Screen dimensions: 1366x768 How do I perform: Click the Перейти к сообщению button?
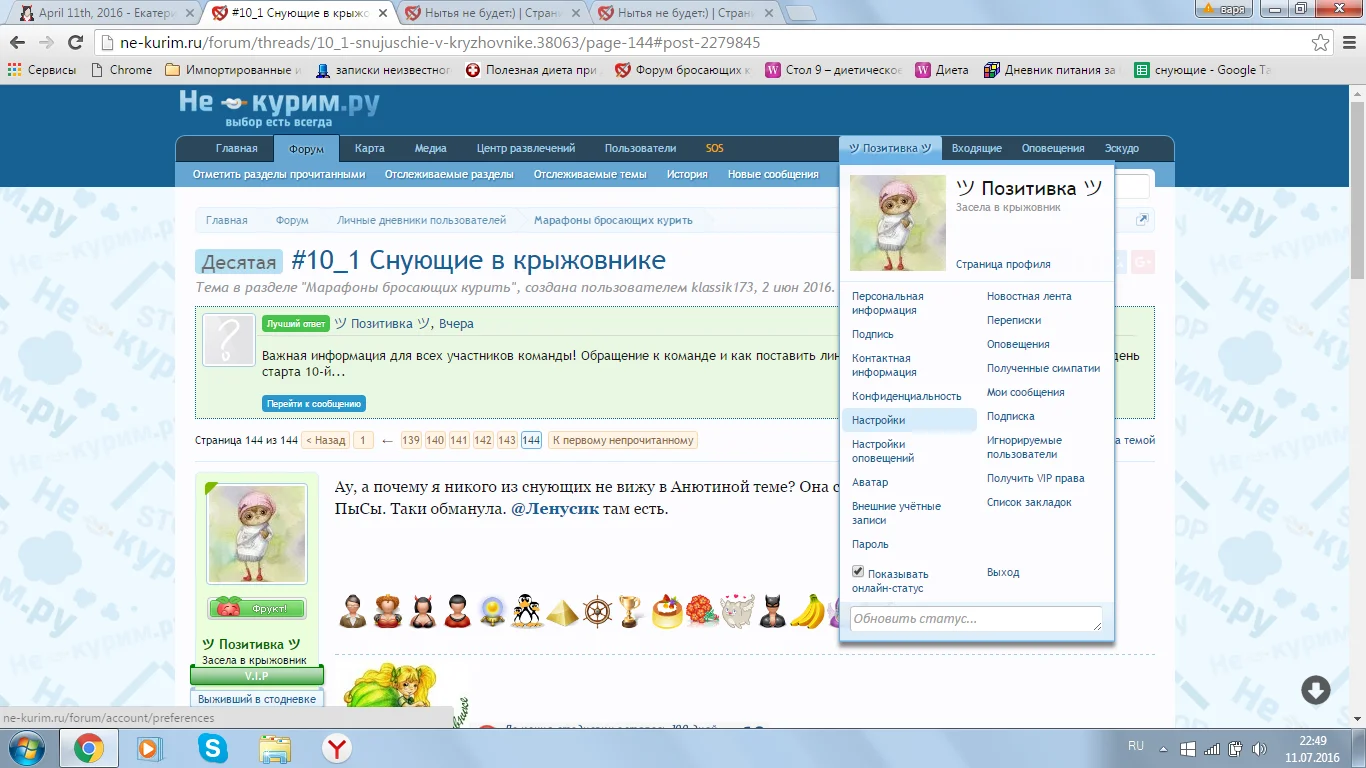click(x=314, y=404)
